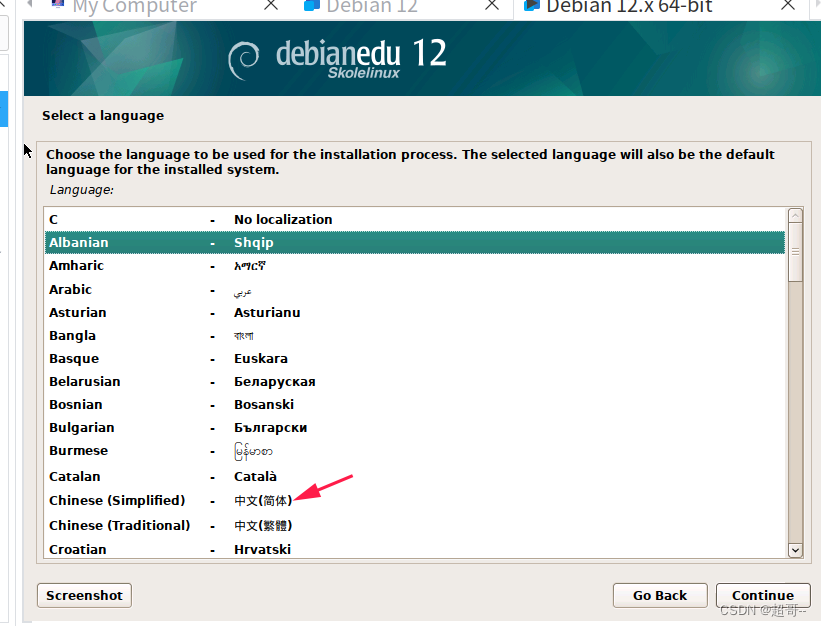Image resolution: width=821 pixels, height=626 pixels.
Task: Select Asturian language row
Action: click(x=415, y=312)
